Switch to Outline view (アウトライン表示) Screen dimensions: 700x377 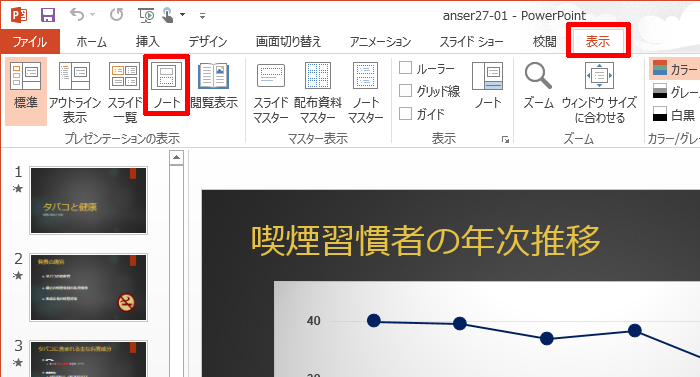pyautogui.click(x=75, y=92)
